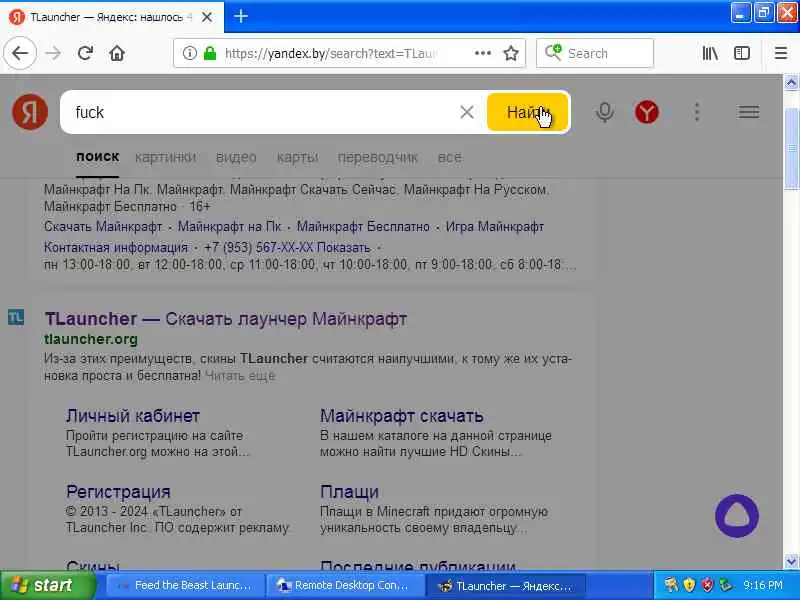
Task: Click the forward navigation arrow
Action: tap(53, 53)
